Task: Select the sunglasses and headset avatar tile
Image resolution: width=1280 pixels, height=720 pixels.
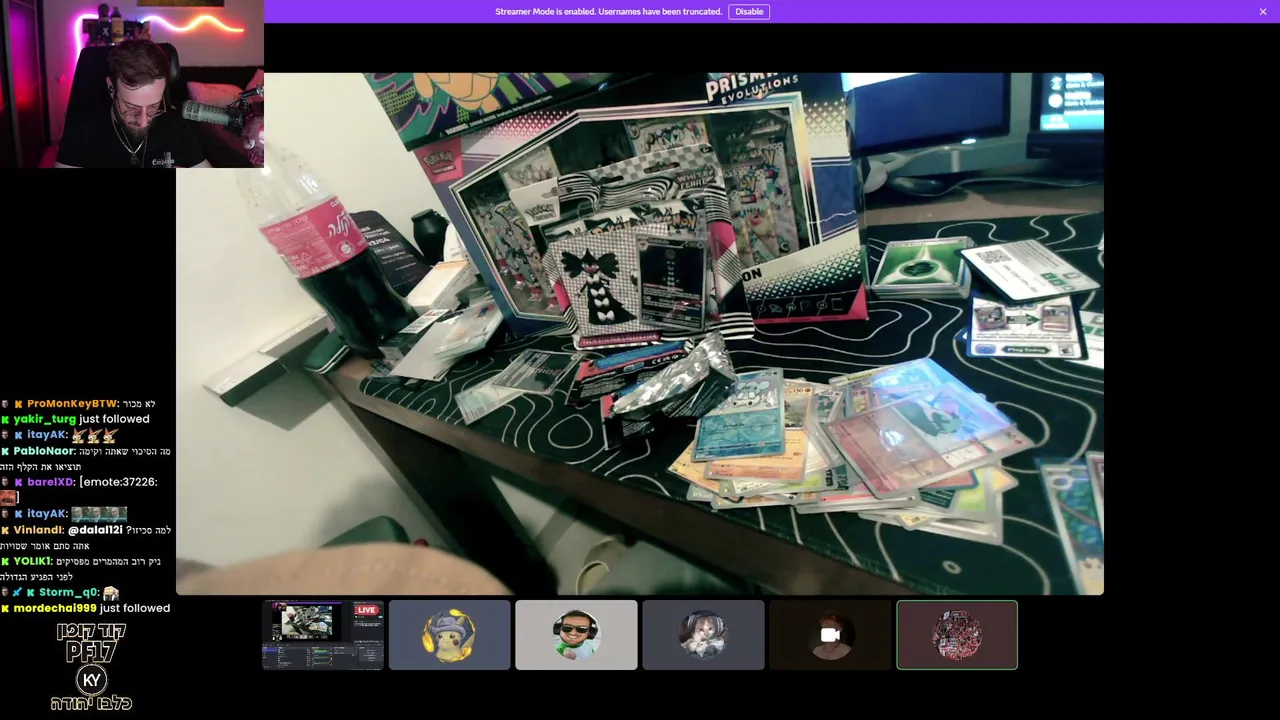Action: pyautogui.click(x=576, y=635)
